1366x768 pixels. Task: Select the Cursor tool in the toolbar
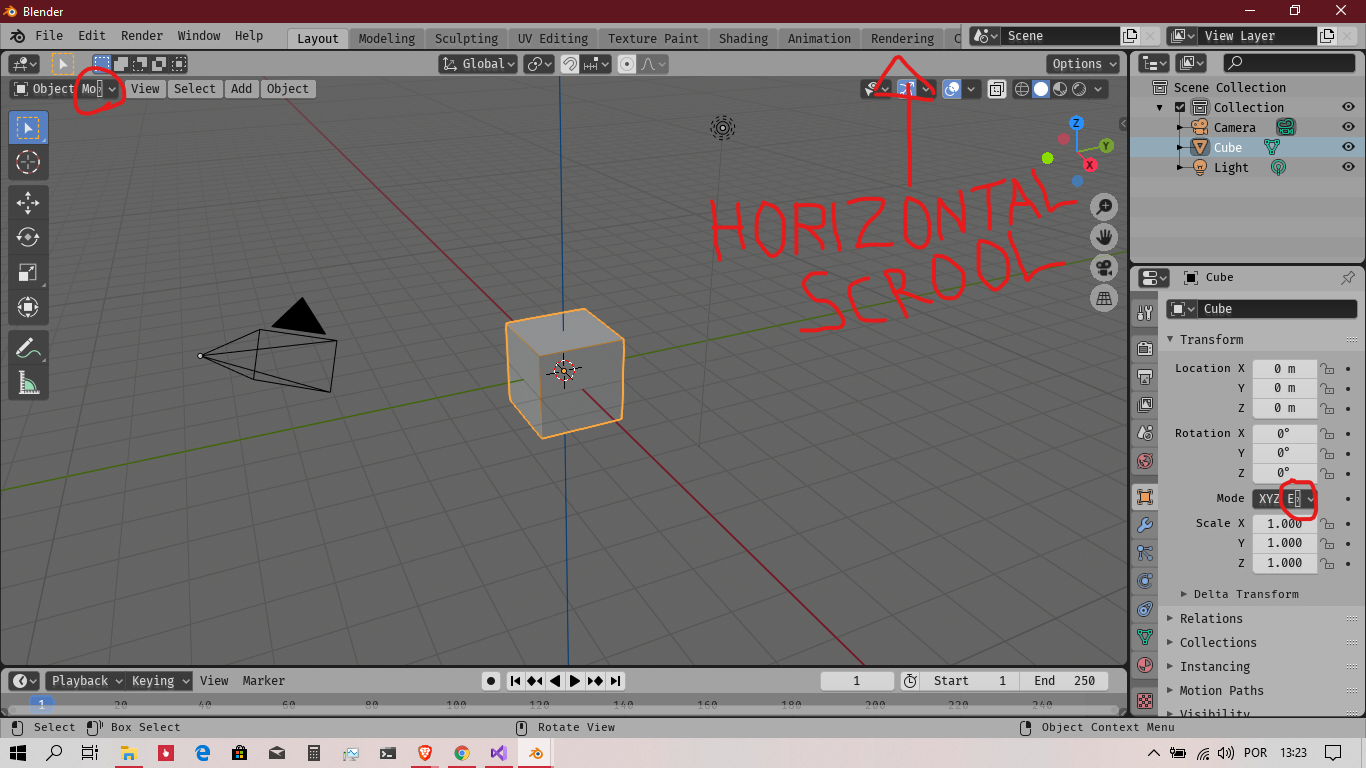(x=28, y=162)
